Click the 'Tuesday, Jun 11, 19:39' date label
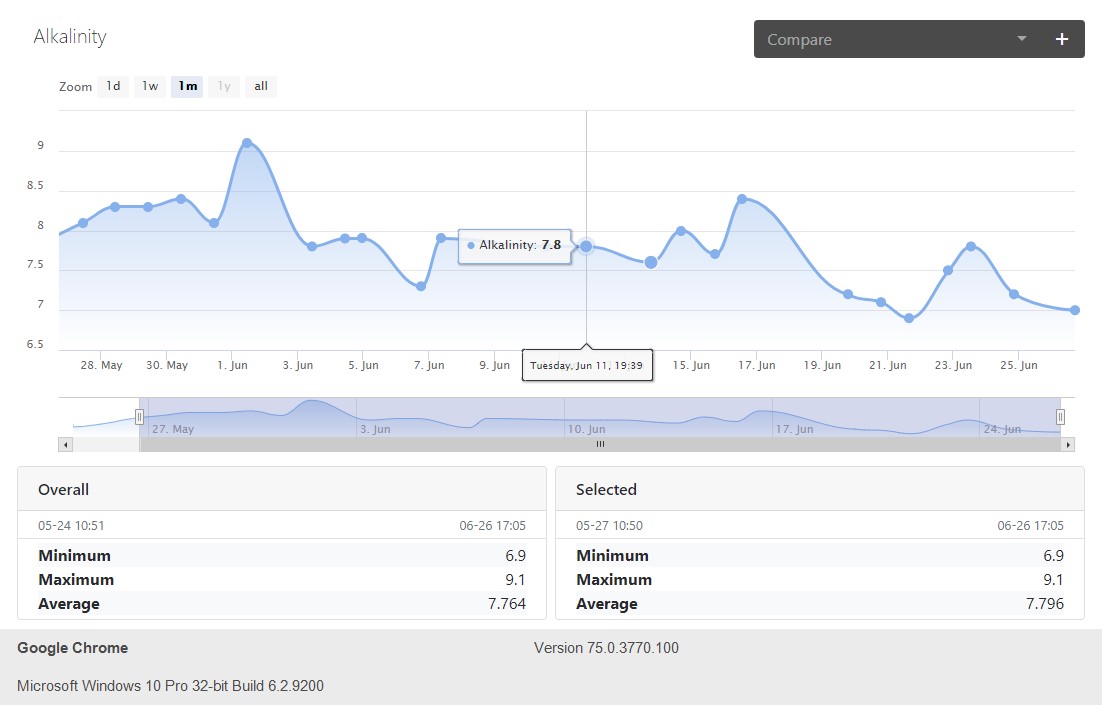Image resolution: width=1102 pixels, height=705 pixels. pos(587,366)
